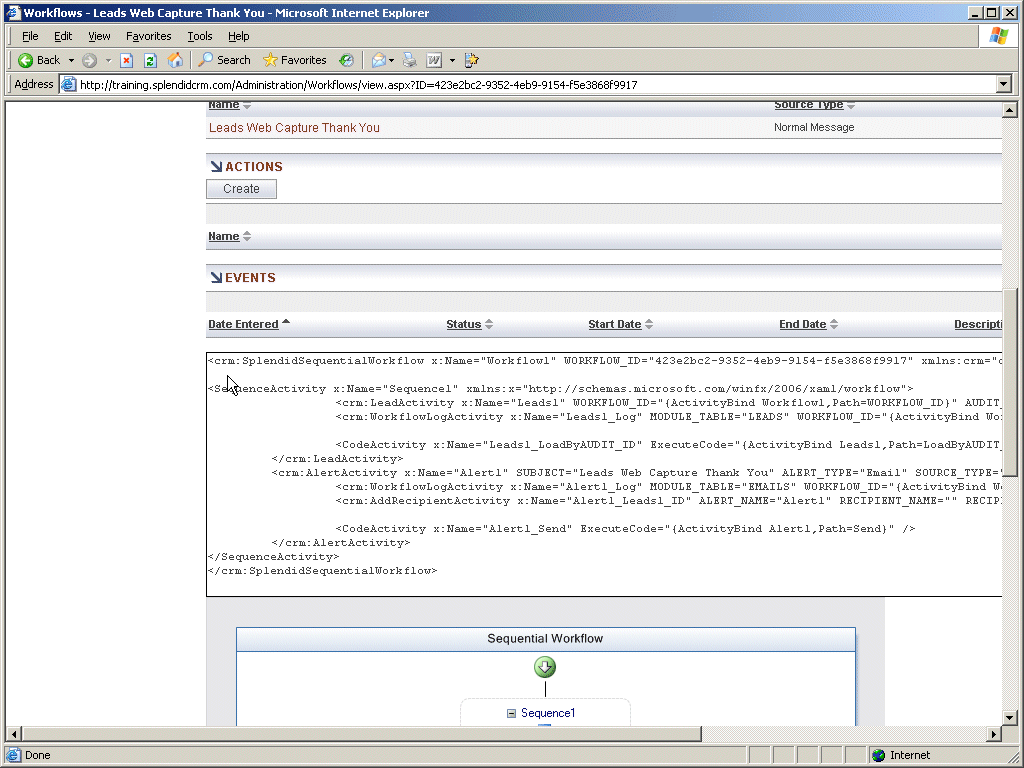Click the horizontal scrollbar right arrow

[994, 734]
